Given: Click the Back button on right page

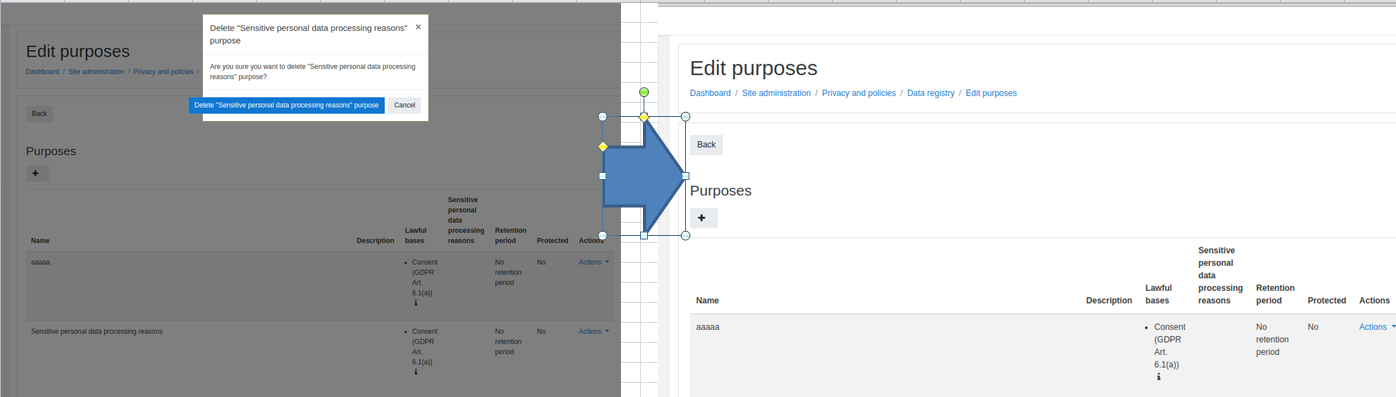Looking at the screenshot, I should [x=706, y=145].
